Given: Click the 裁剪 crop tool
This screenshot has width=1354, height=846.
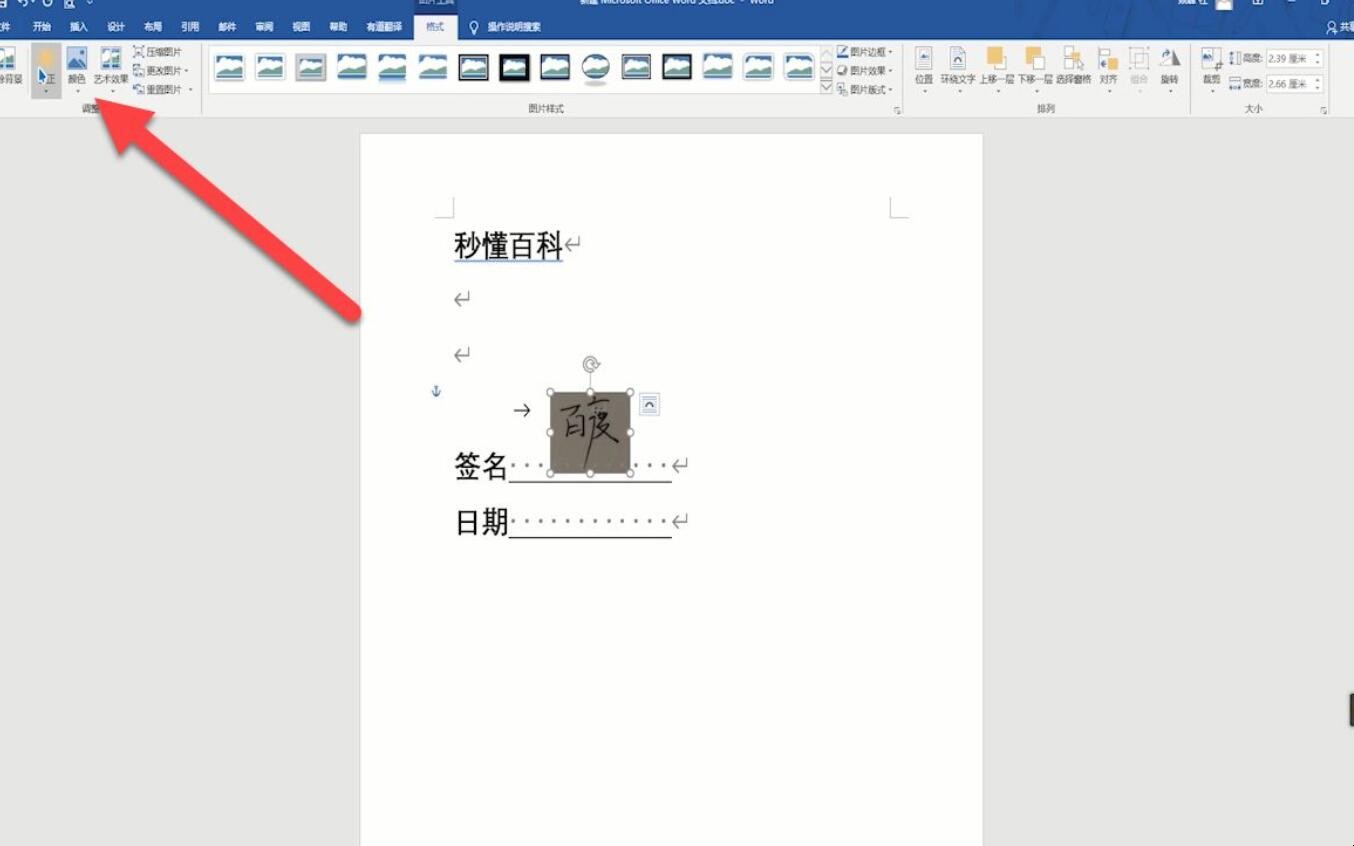Looking at the screenshot, I should click(x=1212, y=70).
